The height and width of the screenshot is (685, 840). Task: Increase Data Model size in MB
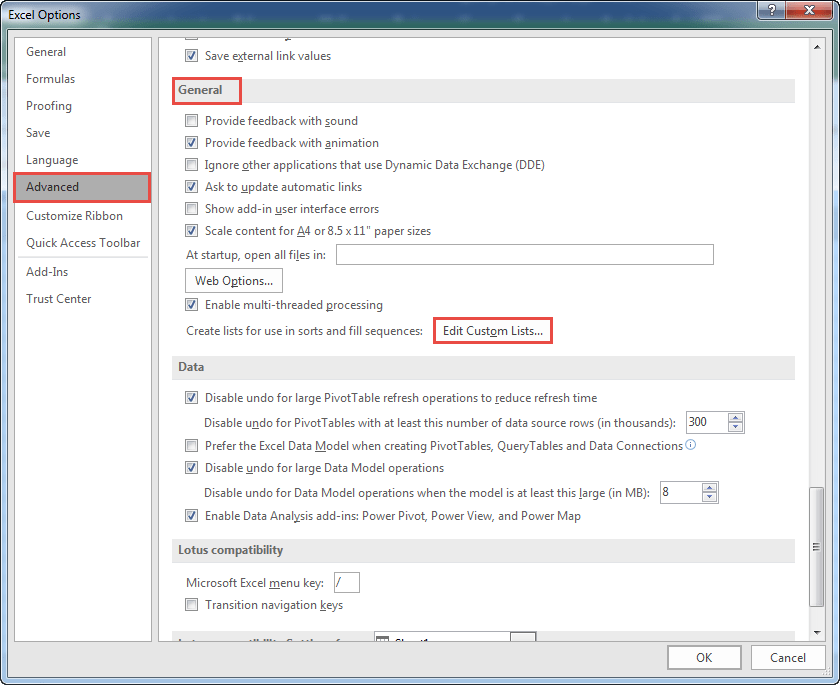(x=709, y=488)
